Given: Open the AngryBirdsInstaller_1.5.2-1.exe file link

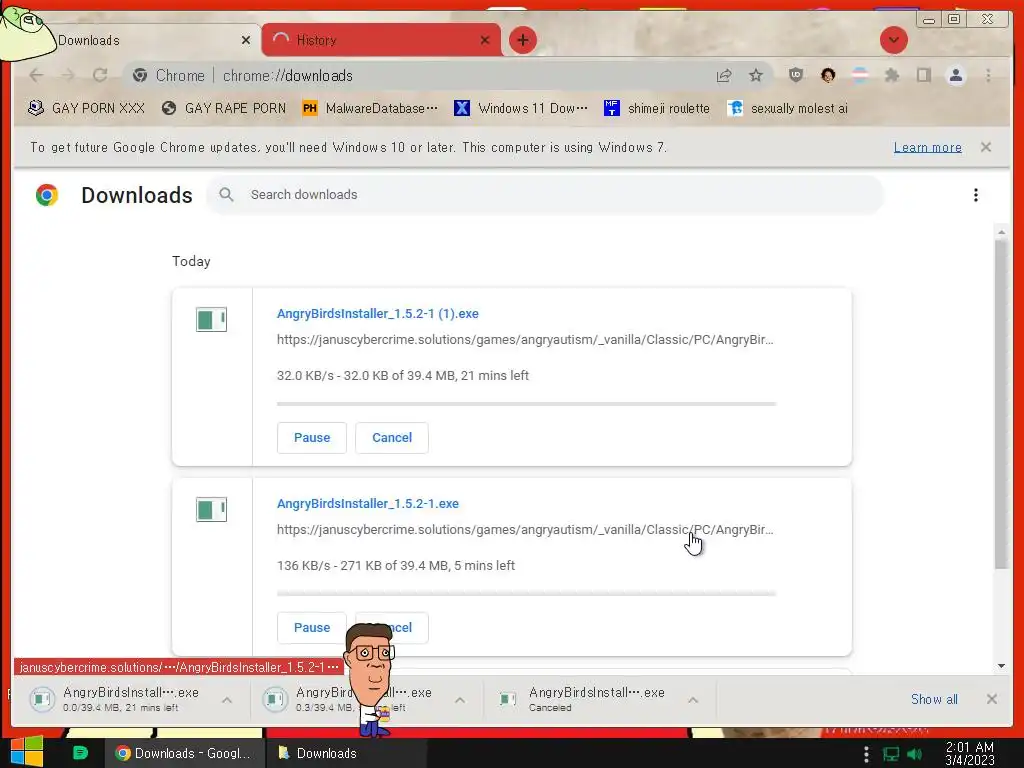Looking at the screenshot, I should click(x=368, y=504).
